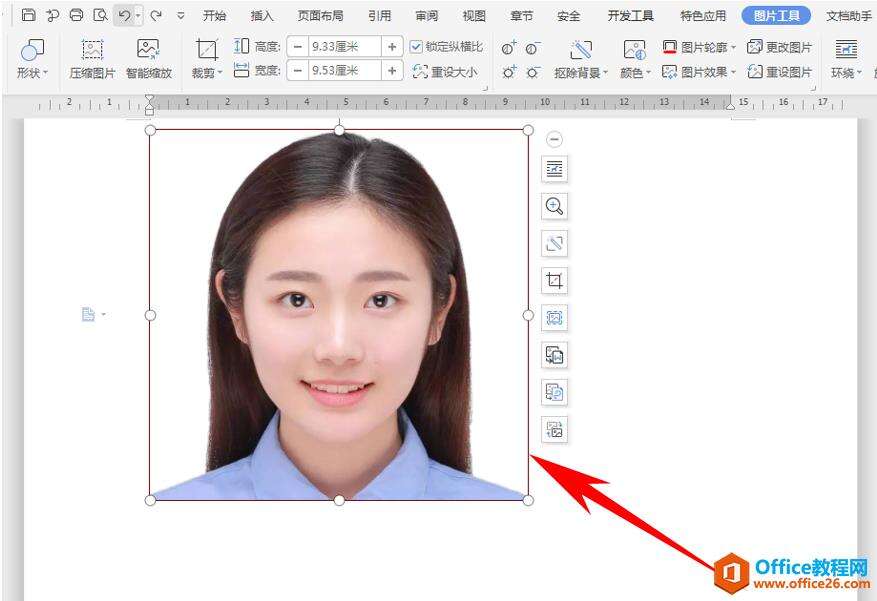Click 压缩图片 (Compress Picture) button
The width and height of the screenshot is (877, 601).
tap(92, 59)
